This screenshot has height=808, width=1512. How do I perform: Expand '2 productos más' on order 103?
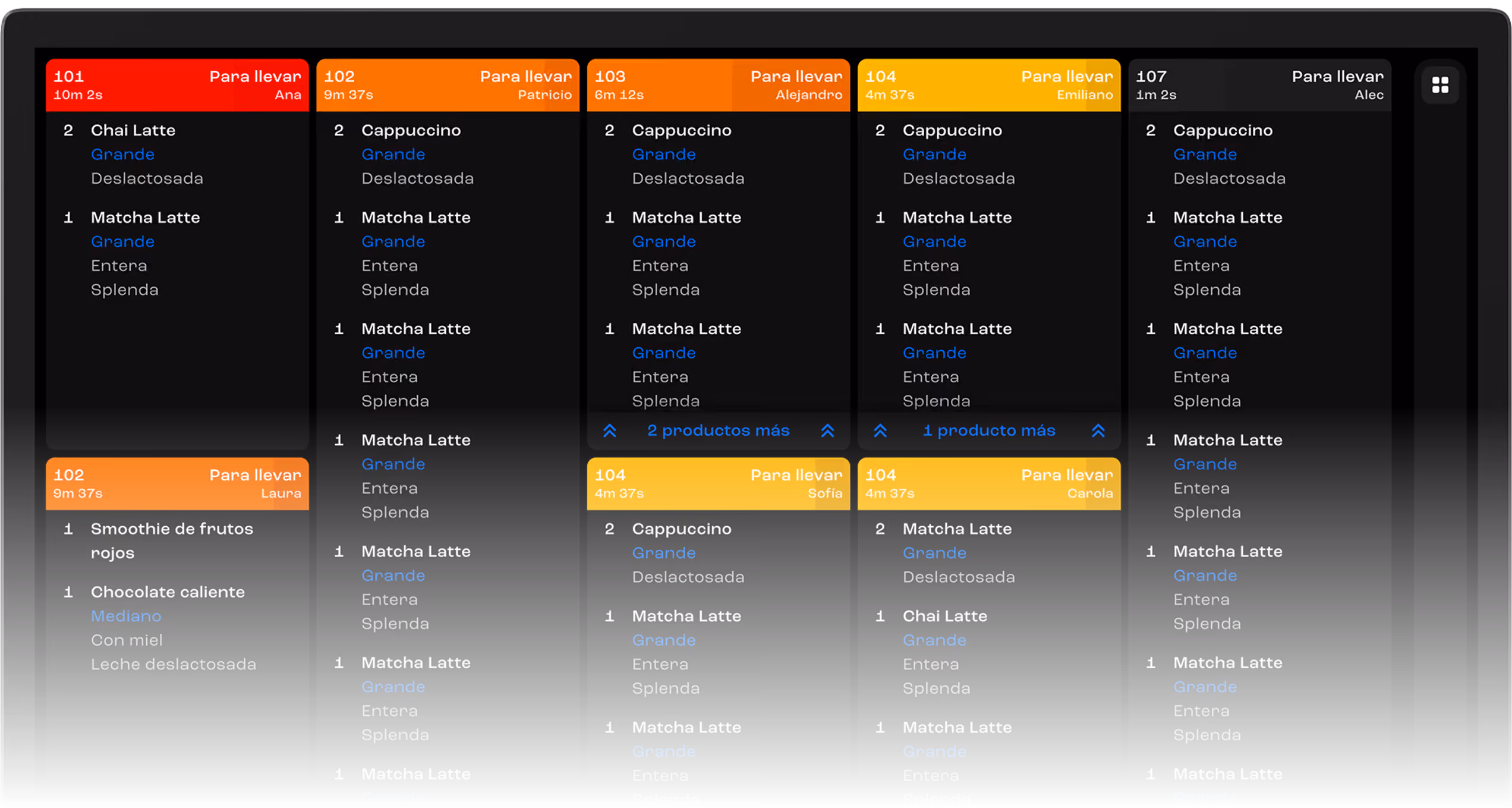[718, 430]
